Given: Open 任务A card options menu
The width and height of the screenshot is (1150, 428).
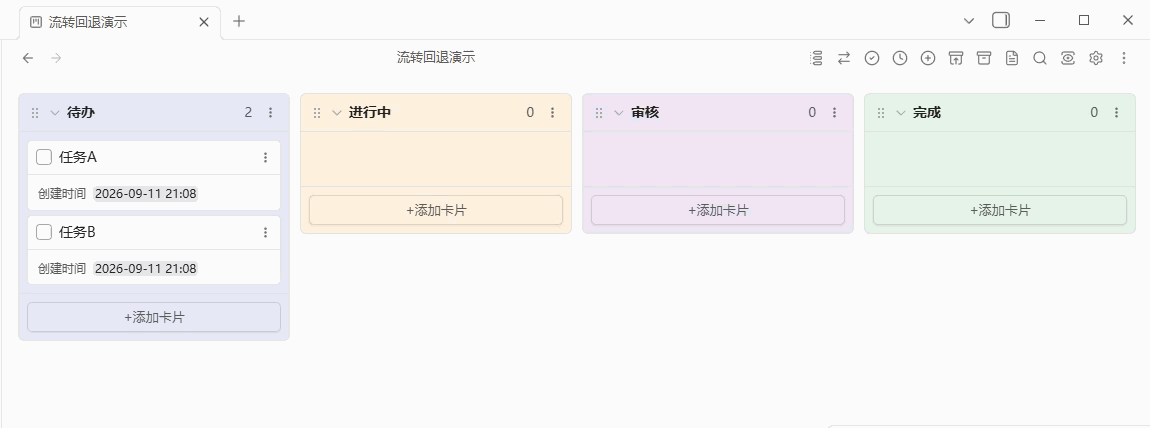Looking at the screenshot, I should click(x=265, y=158).
